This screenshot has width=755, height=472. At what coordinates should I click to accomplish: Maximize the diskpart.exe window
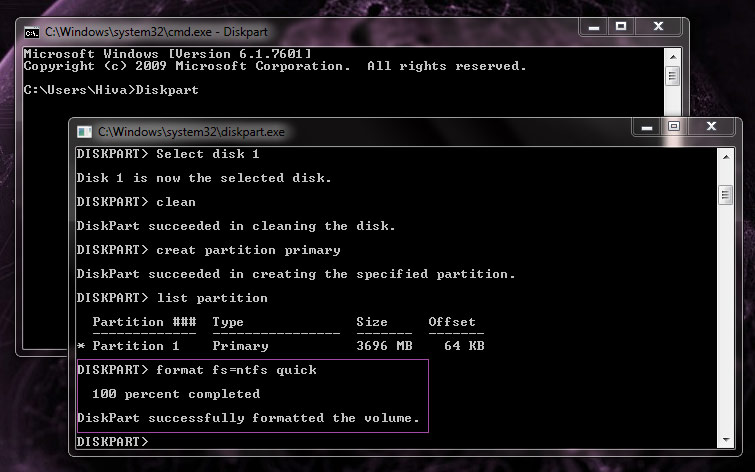pos(673,128)
